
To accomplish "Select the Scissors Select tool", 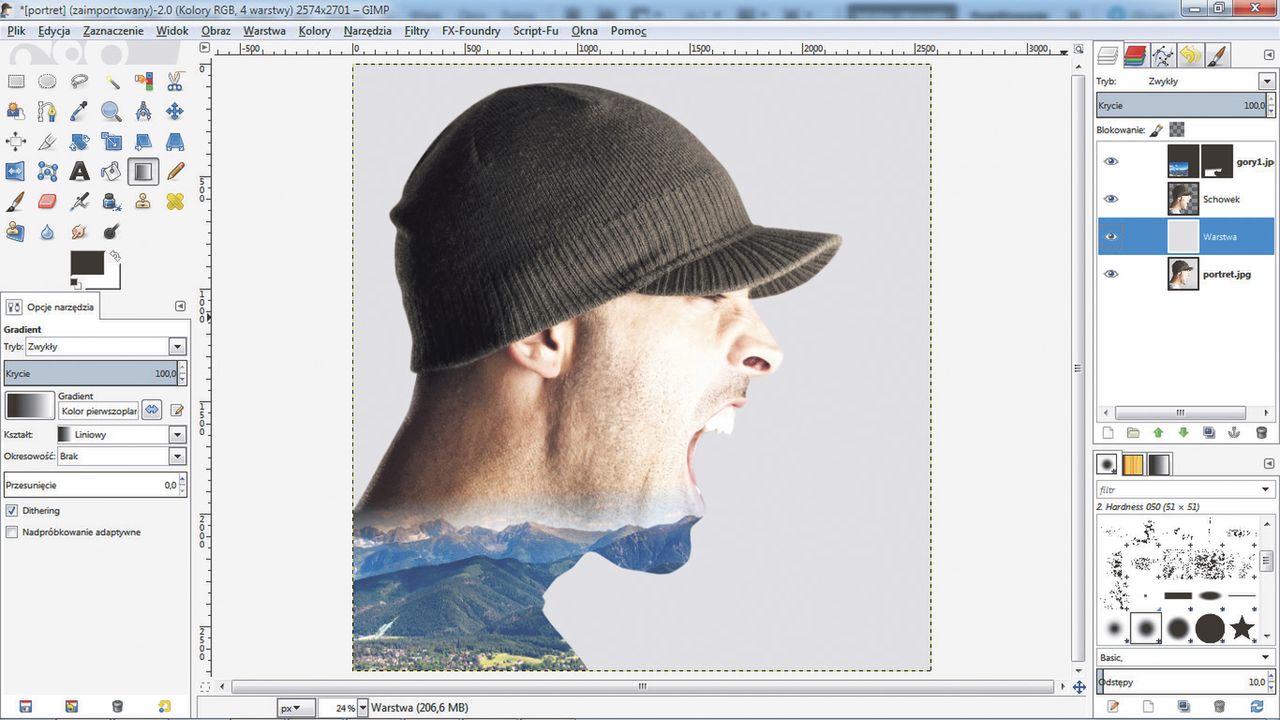I will click(175, 81).
